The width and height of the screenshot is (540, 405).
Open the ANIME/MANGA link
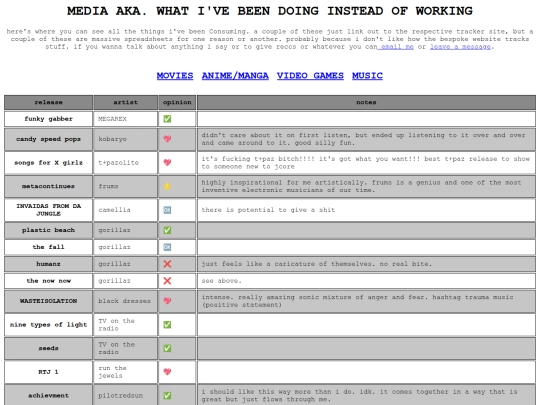click(x=235, y=75)
